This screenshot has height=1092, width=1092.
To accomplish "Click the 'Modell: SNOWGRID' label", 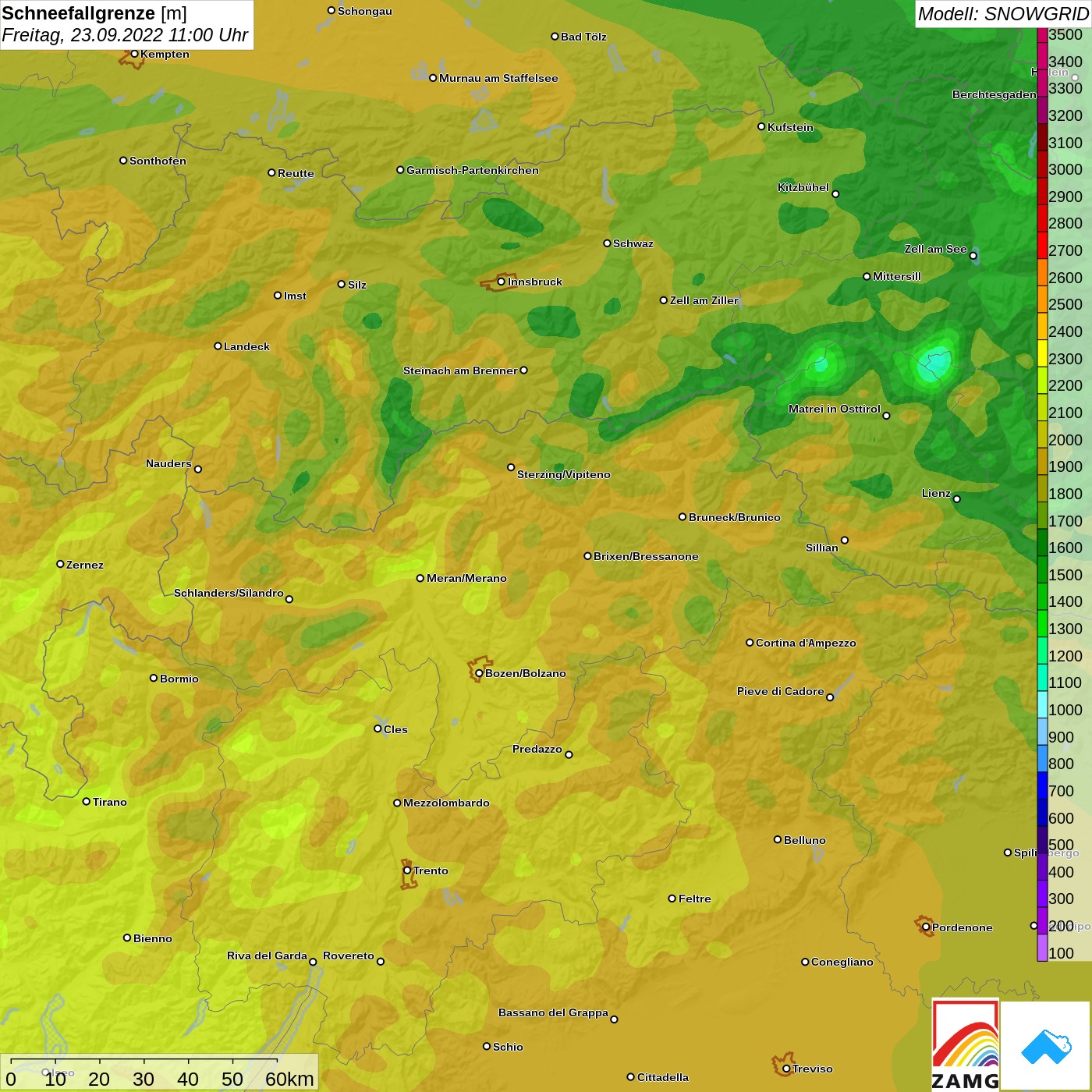I will point(1002,14).
